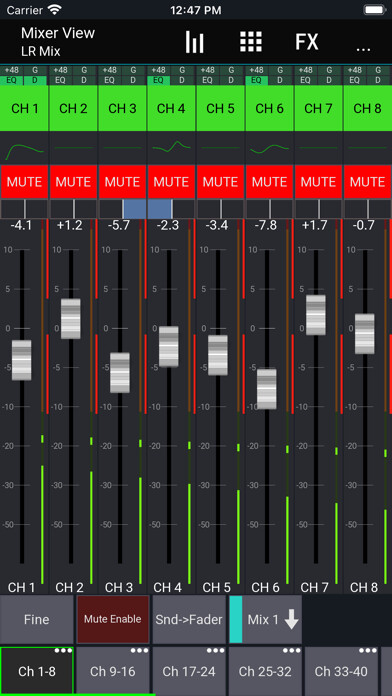Open CH 4 EQ curve thumbnail
This screenshot has width=392, height=696.
point(171,148)
